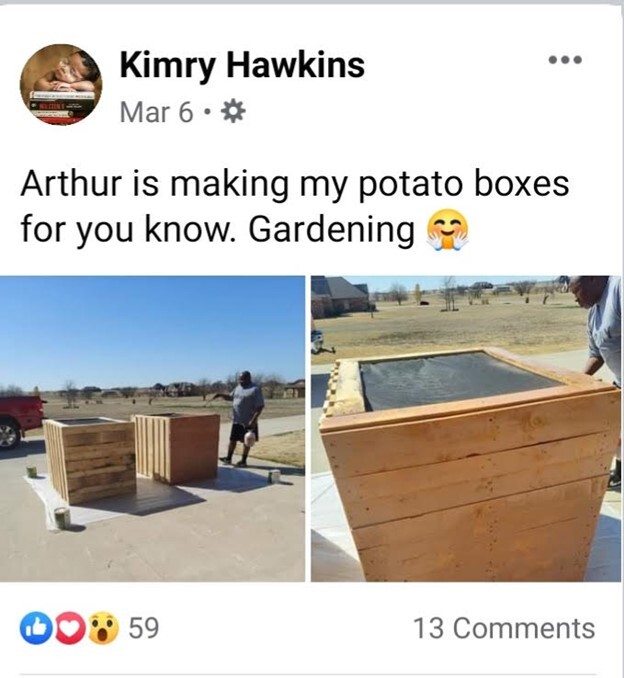Click the word Gardening in the post
The image size is (624, 678).
pyautogui.click(x=331, y=229)
